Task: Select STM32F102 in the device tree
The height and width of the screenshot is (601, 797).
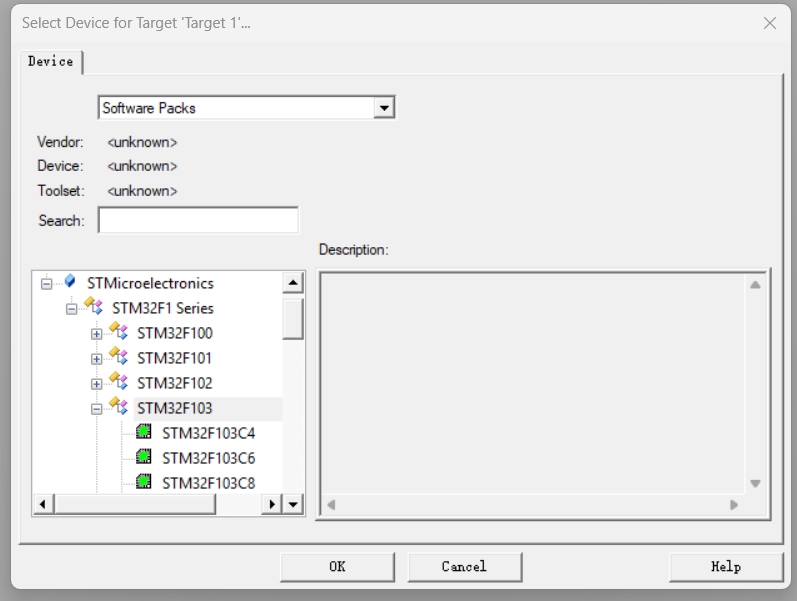Action: (175, 383)
